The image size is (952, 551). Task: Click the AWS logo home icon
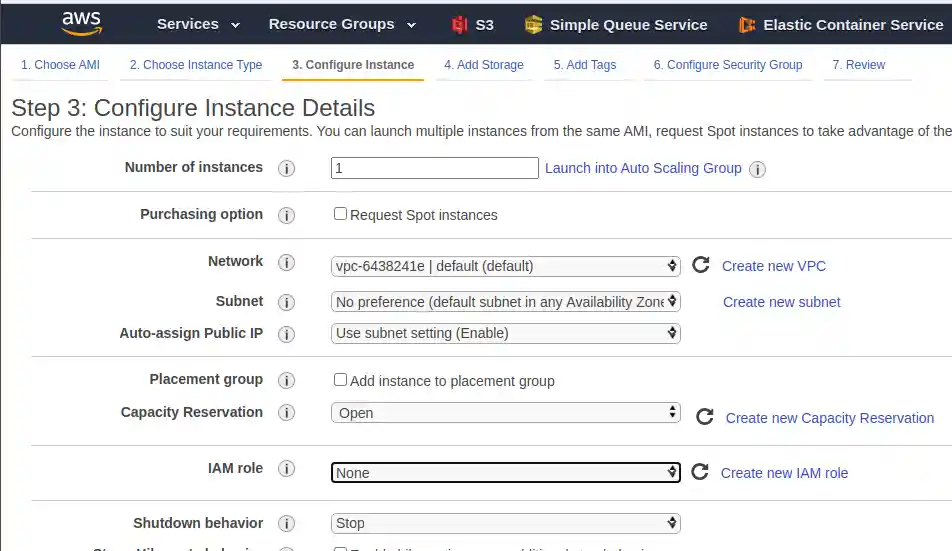click(81, 23)
